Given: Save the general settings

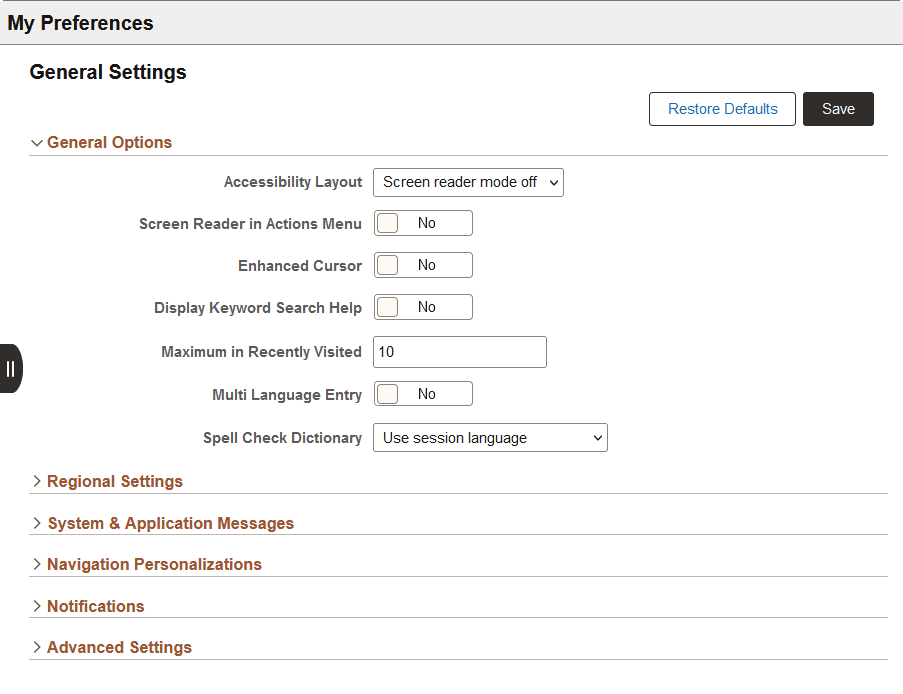Looking at the screenshot, I should pos(838,109).
